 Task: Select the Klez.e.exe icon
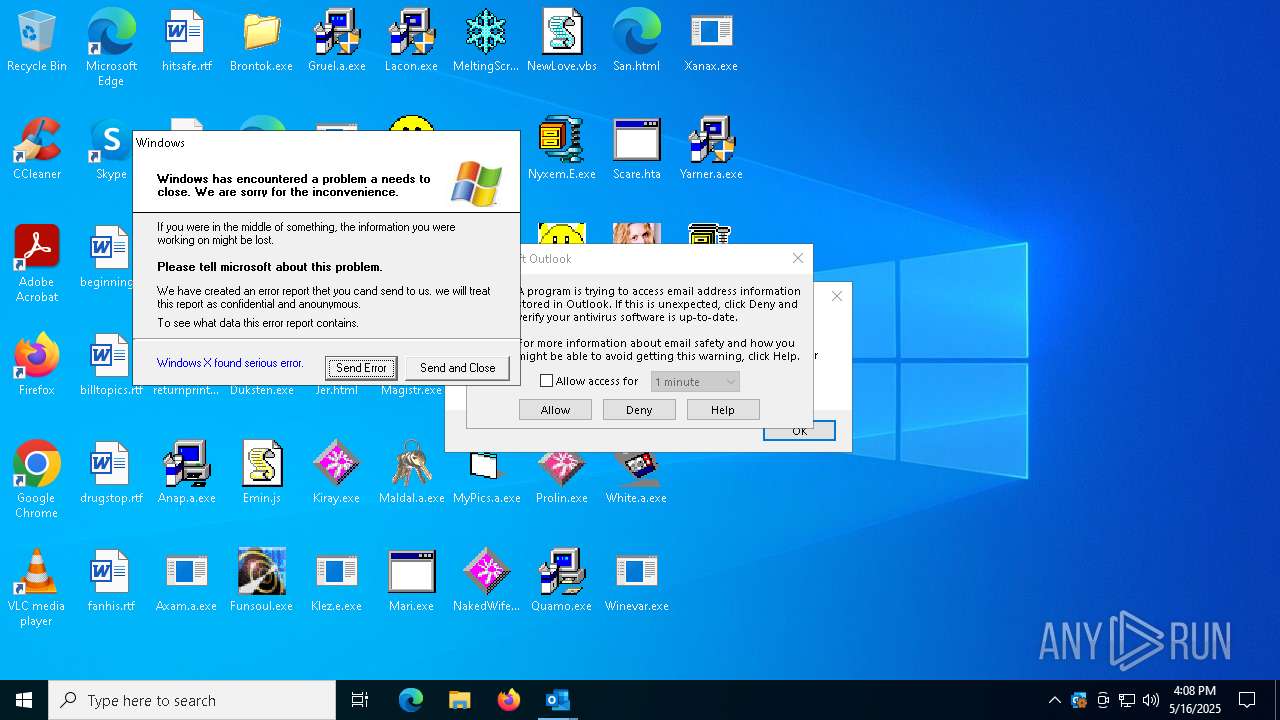pyautogui.click(x=336, y=581)
